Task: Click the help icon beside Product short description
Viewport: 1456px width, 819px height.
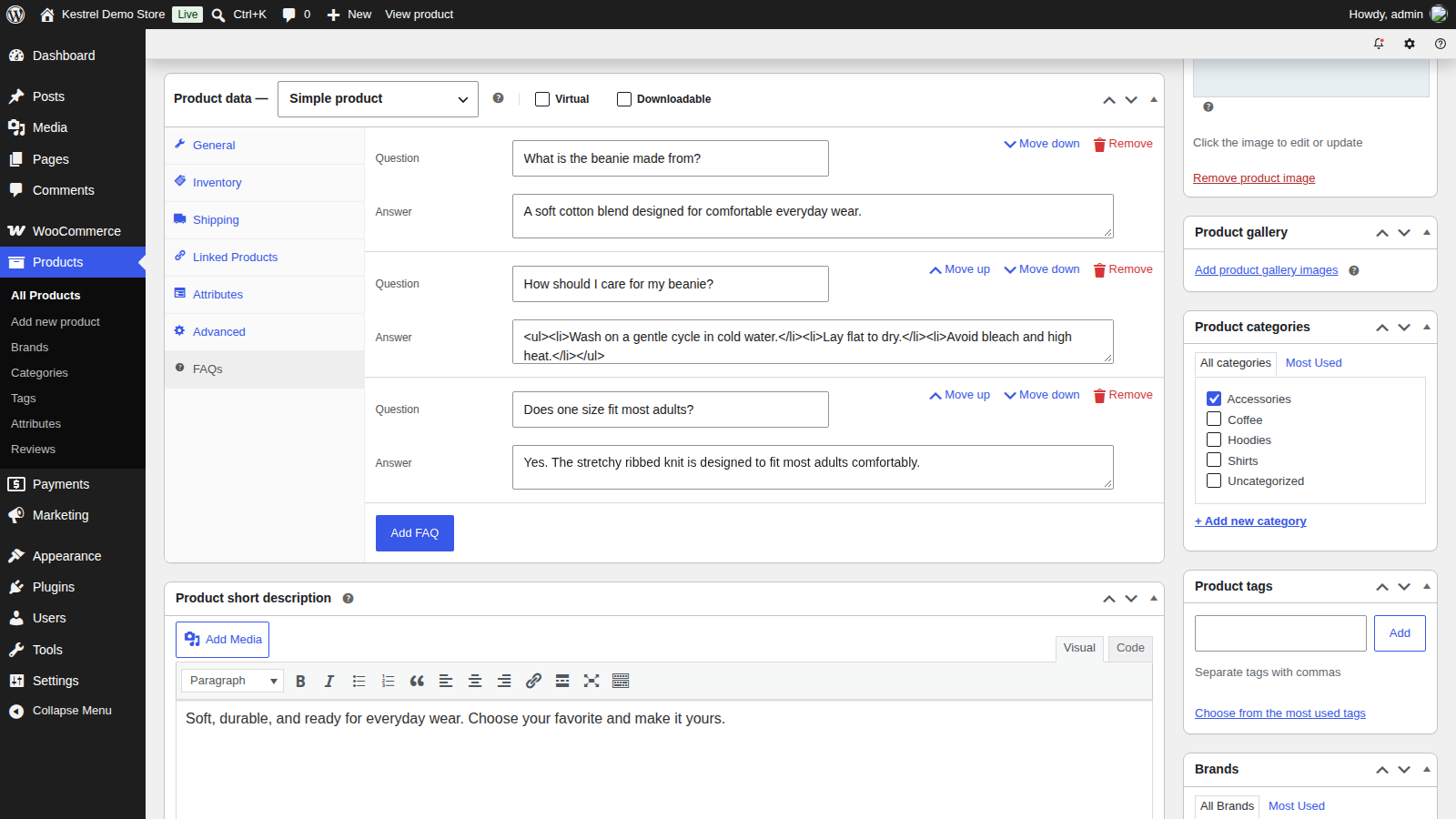Action: pyautogui.click(x=348, y=598)
